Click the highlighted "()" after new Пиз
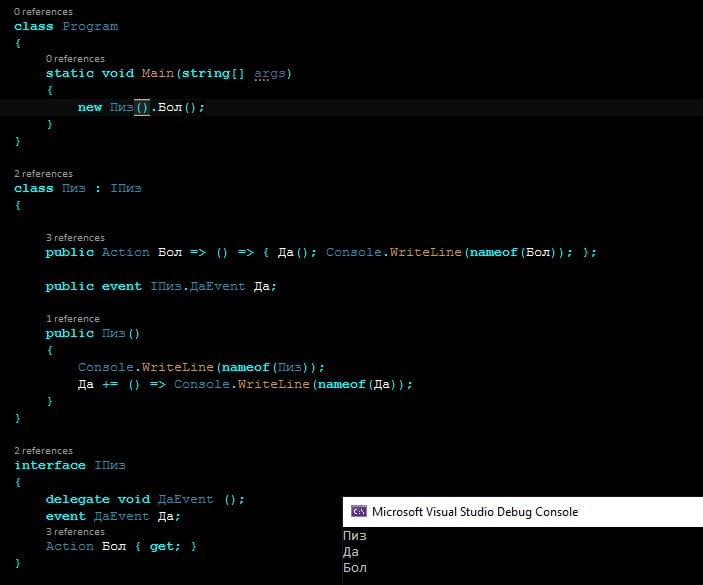Viewport: 703px width, 585px height. [142, 108]
